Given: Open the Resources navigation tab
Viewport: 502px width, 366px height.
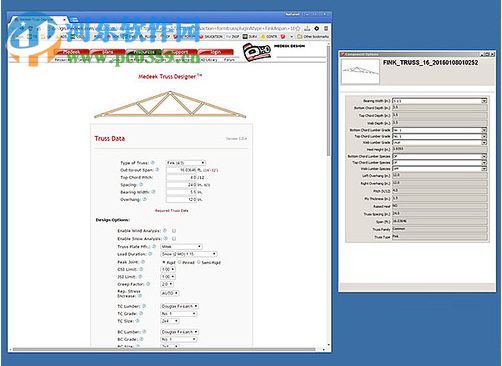Looking at the screenshot, I should tap(143, 52).
